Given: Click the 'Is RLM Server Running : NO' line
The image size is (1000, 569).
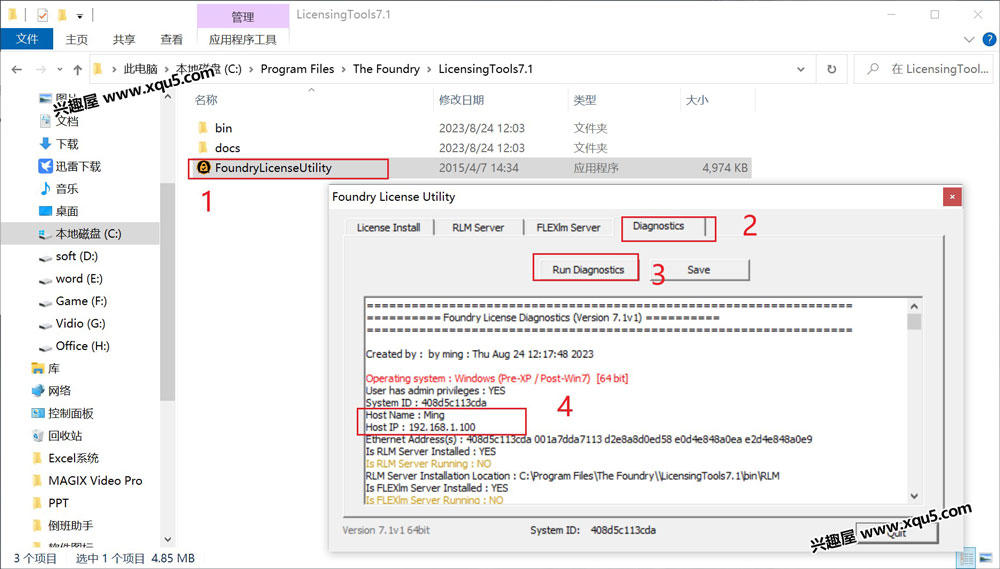Looking at the screenshot, I should [429, 464].
